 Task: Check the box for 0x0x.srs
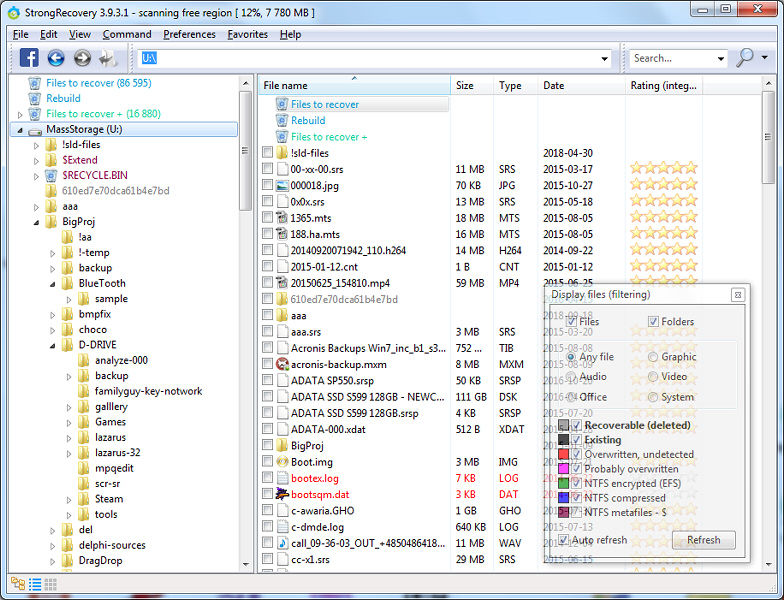(268, 202)
